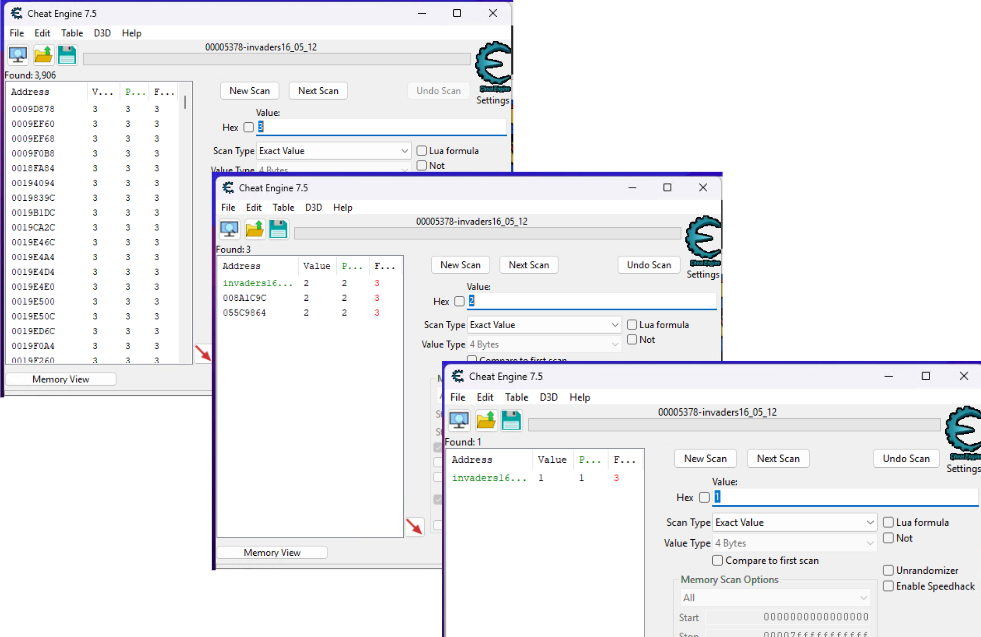Click the select-process computer icon in the frontmost window
Screen dimensions: 981x637
(458, 420)
